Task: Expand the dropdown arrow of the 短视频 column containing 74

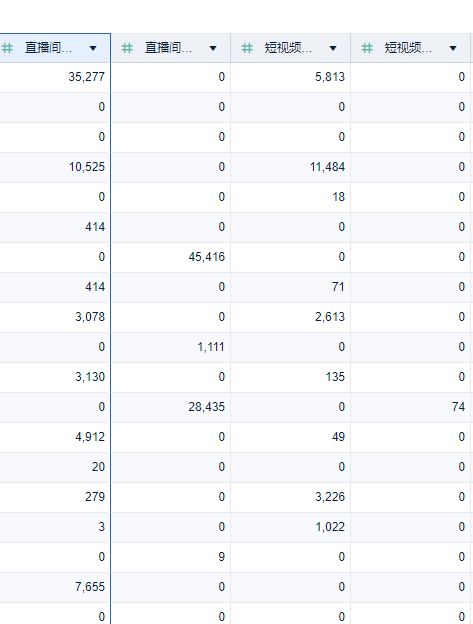Action: [453, 49]
